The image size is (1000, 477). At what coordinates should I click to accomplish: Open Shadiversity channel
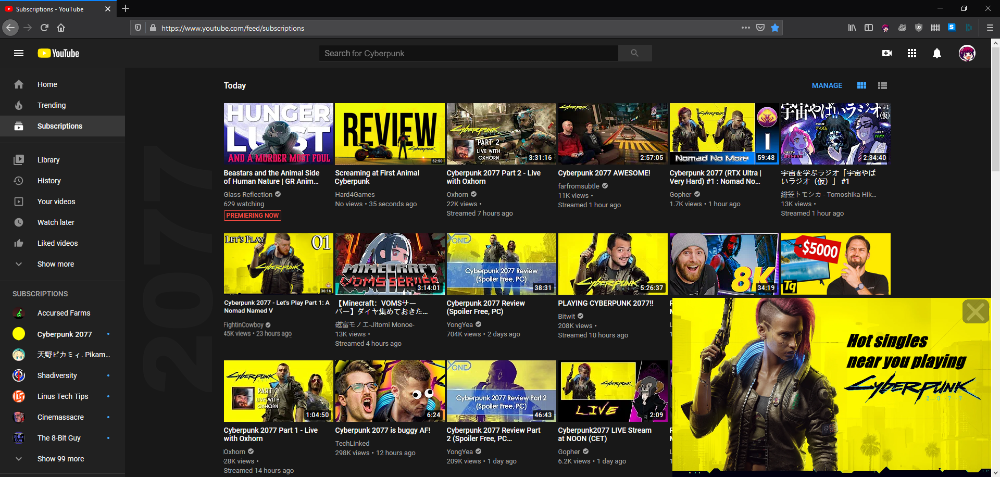point(62,376)
